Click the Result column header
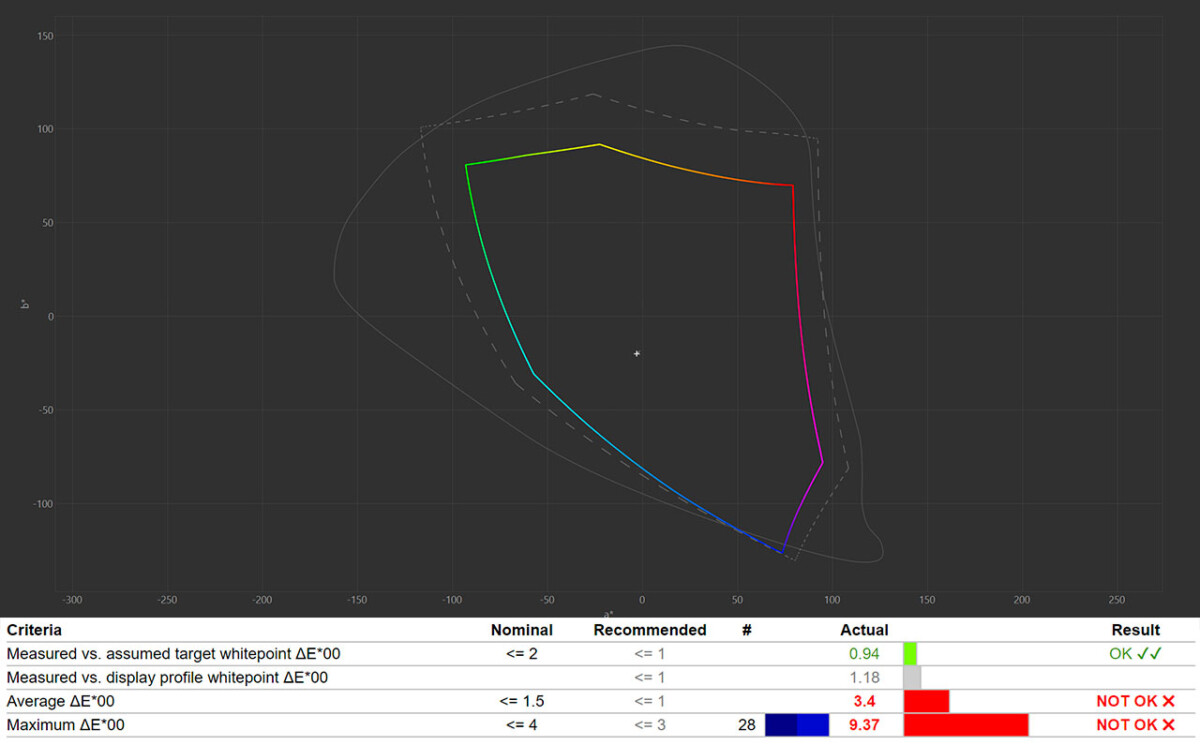 pos(1135,630)
